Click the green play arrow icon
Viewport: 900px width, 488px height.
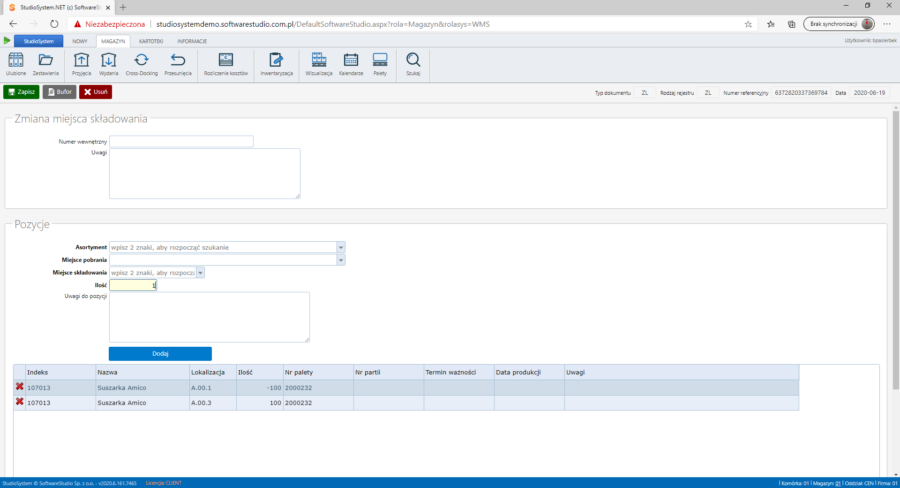(x=7, y=41)
